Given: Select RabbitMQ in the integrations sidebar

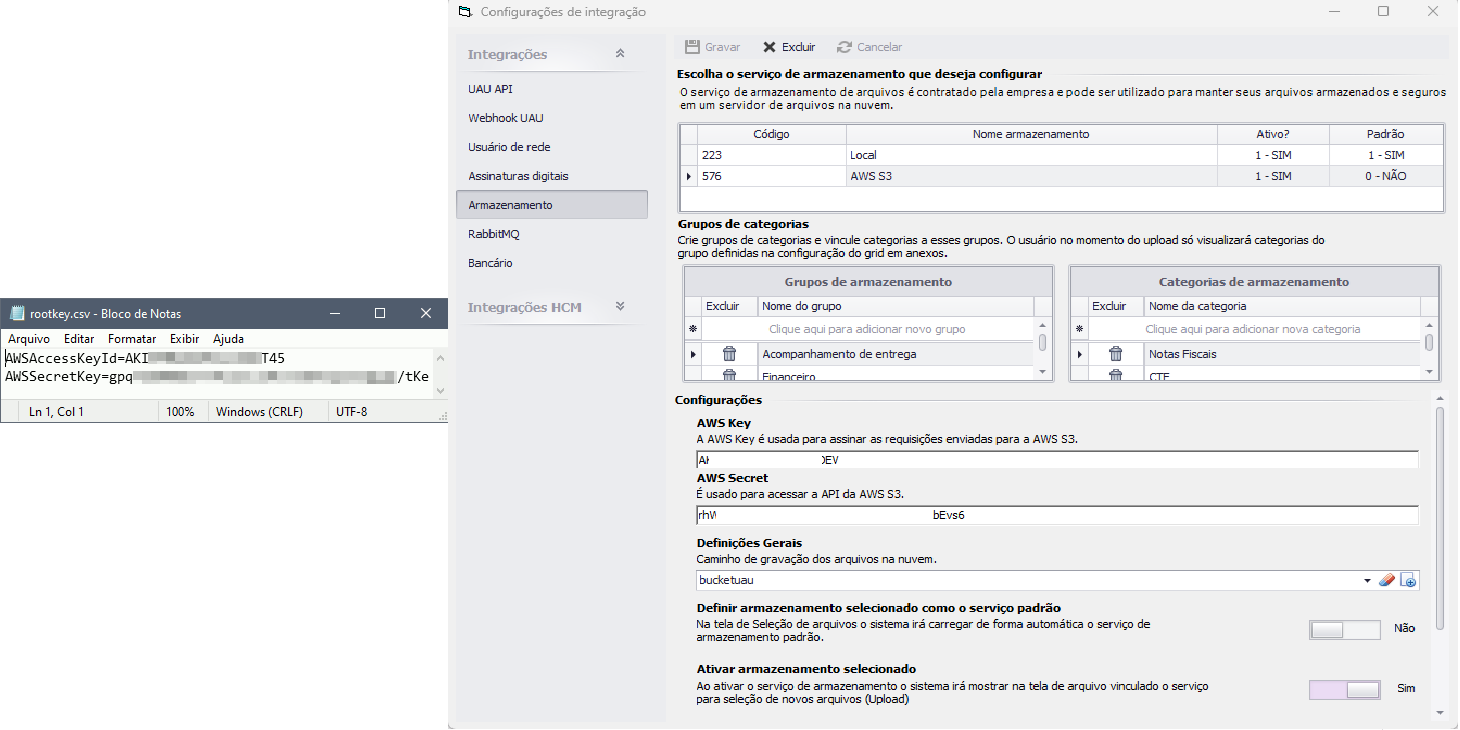Looking at the screenshot, I should click(x=494, y=234).
